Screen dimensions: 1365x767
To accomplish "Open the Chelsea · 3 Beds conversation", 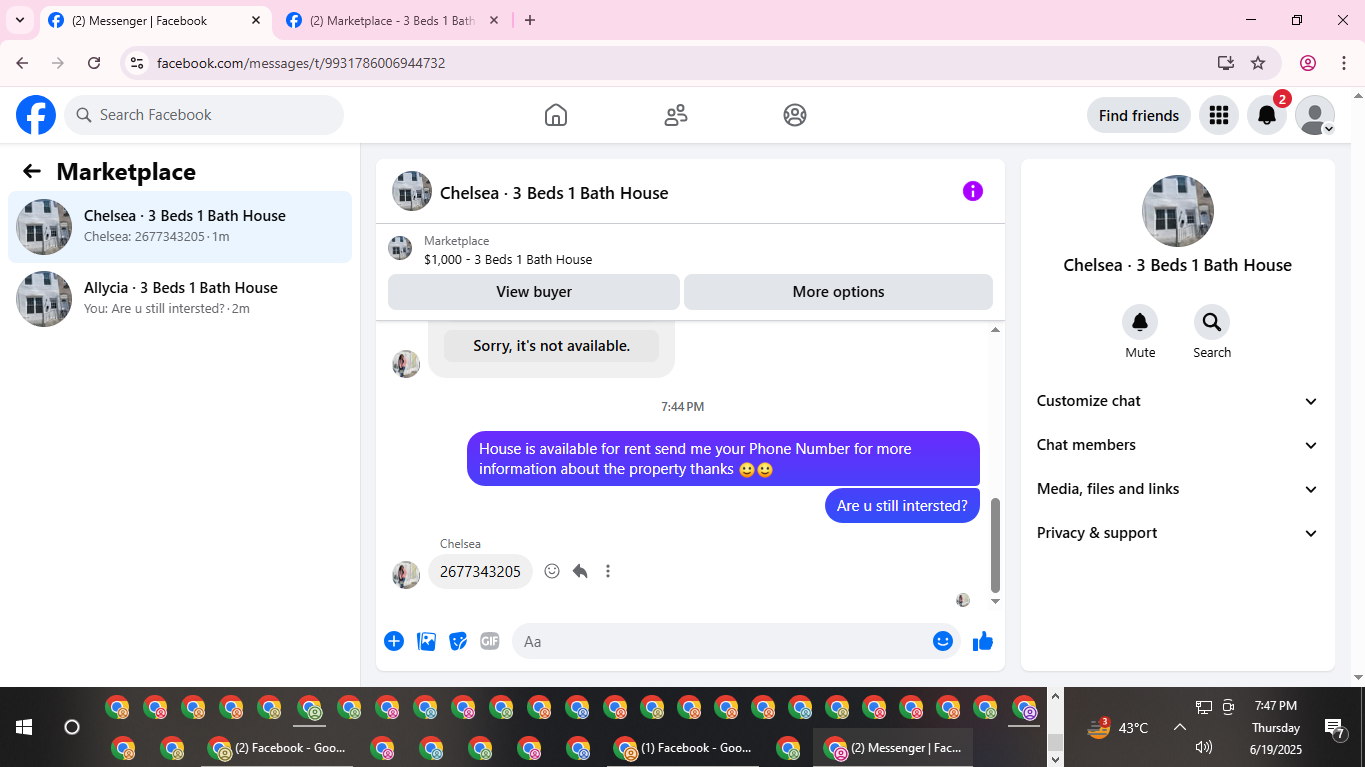I will point(180,227).
